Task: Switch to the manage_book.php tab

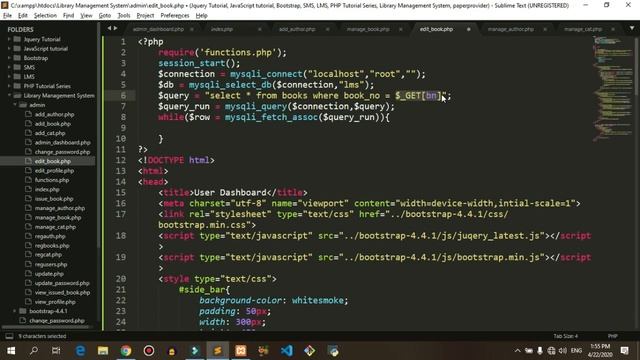Action: (x=368, y=29)
